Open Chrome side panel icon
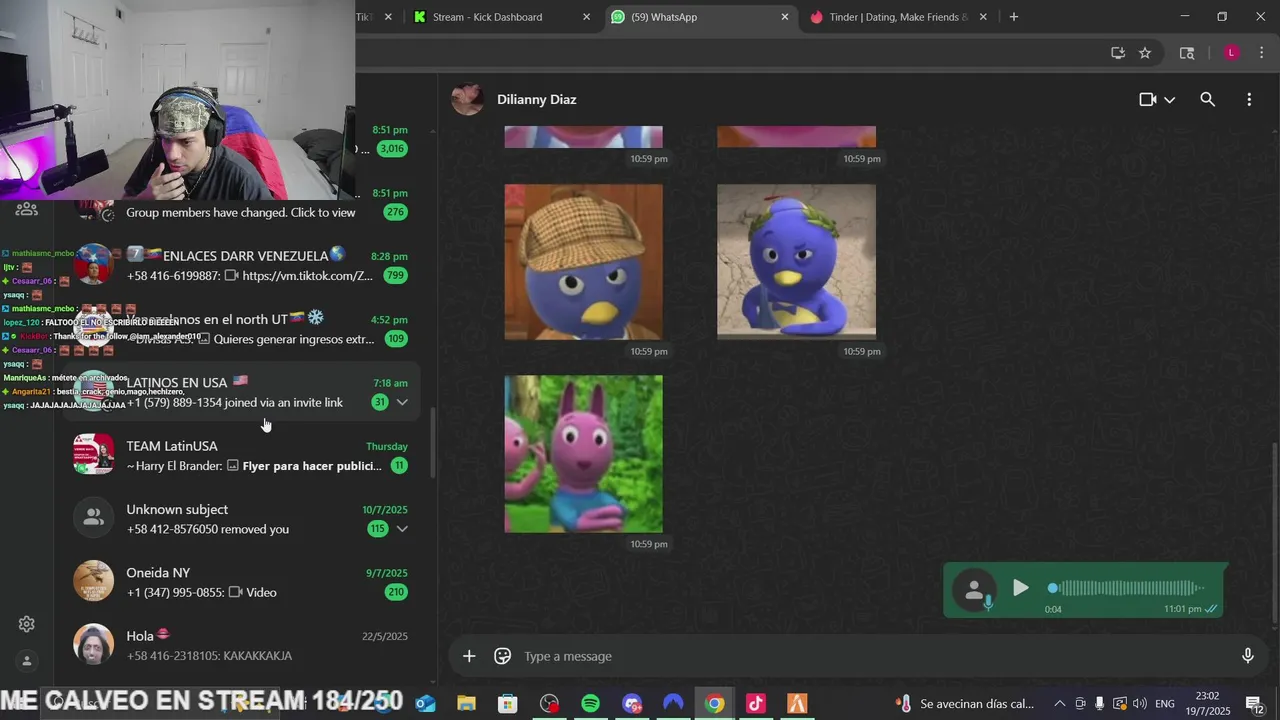Viewport: 1280px width, 720px height. (x=1187, y=53)
